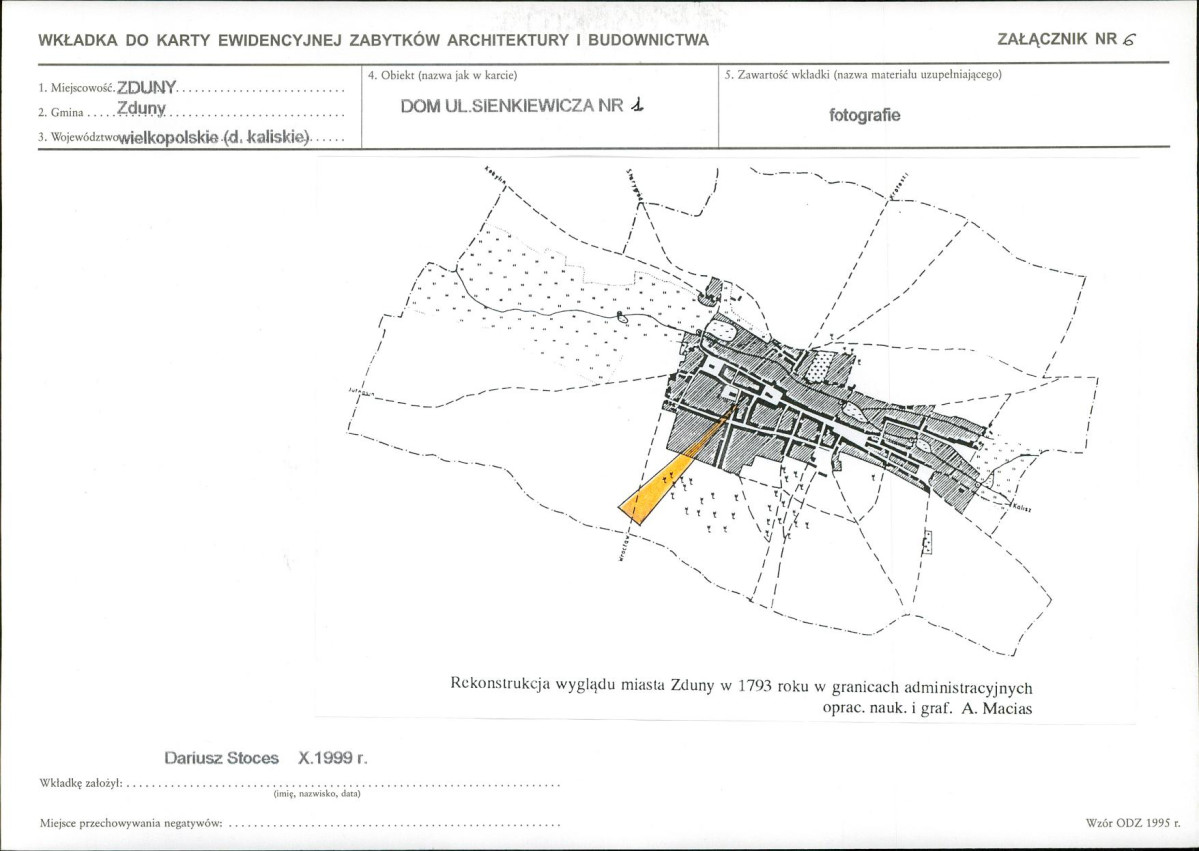Click the '5. Zawartość wkładki' column label

click(x=863, y=75)
